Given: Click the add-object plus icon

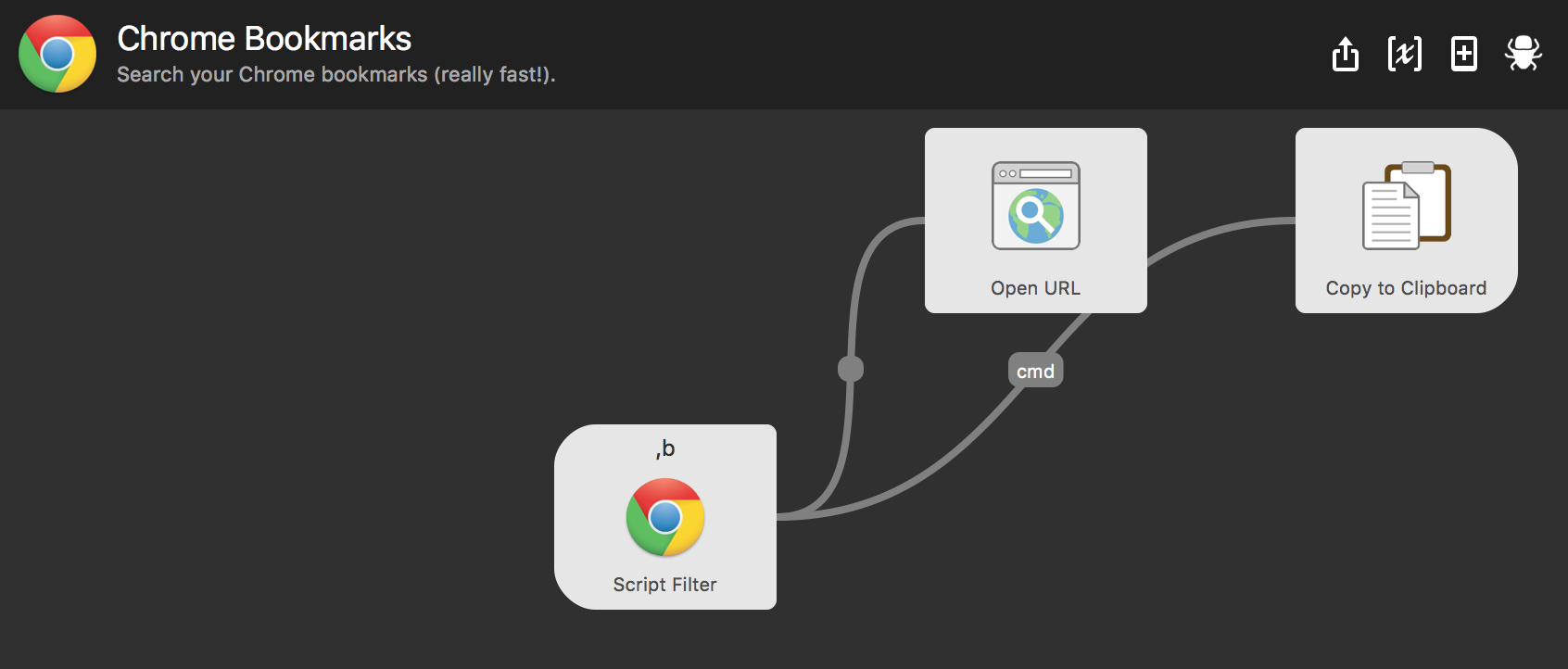Looking at the screenshot, I should [x=1464, y=54].
